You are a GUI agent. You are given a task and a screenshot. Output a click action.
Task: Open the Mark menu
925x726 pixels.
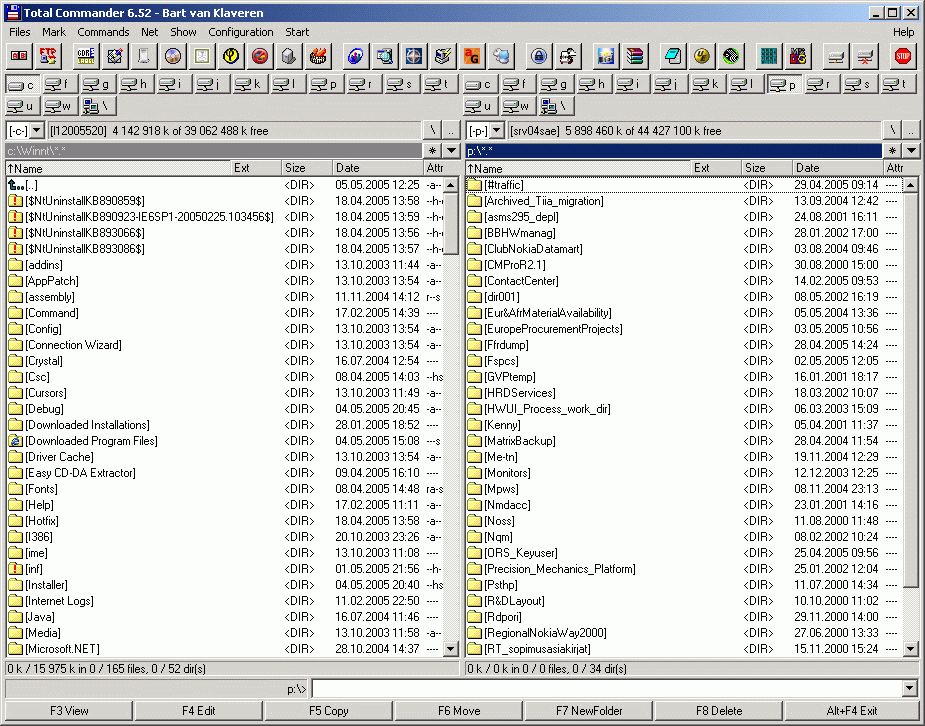54,32
